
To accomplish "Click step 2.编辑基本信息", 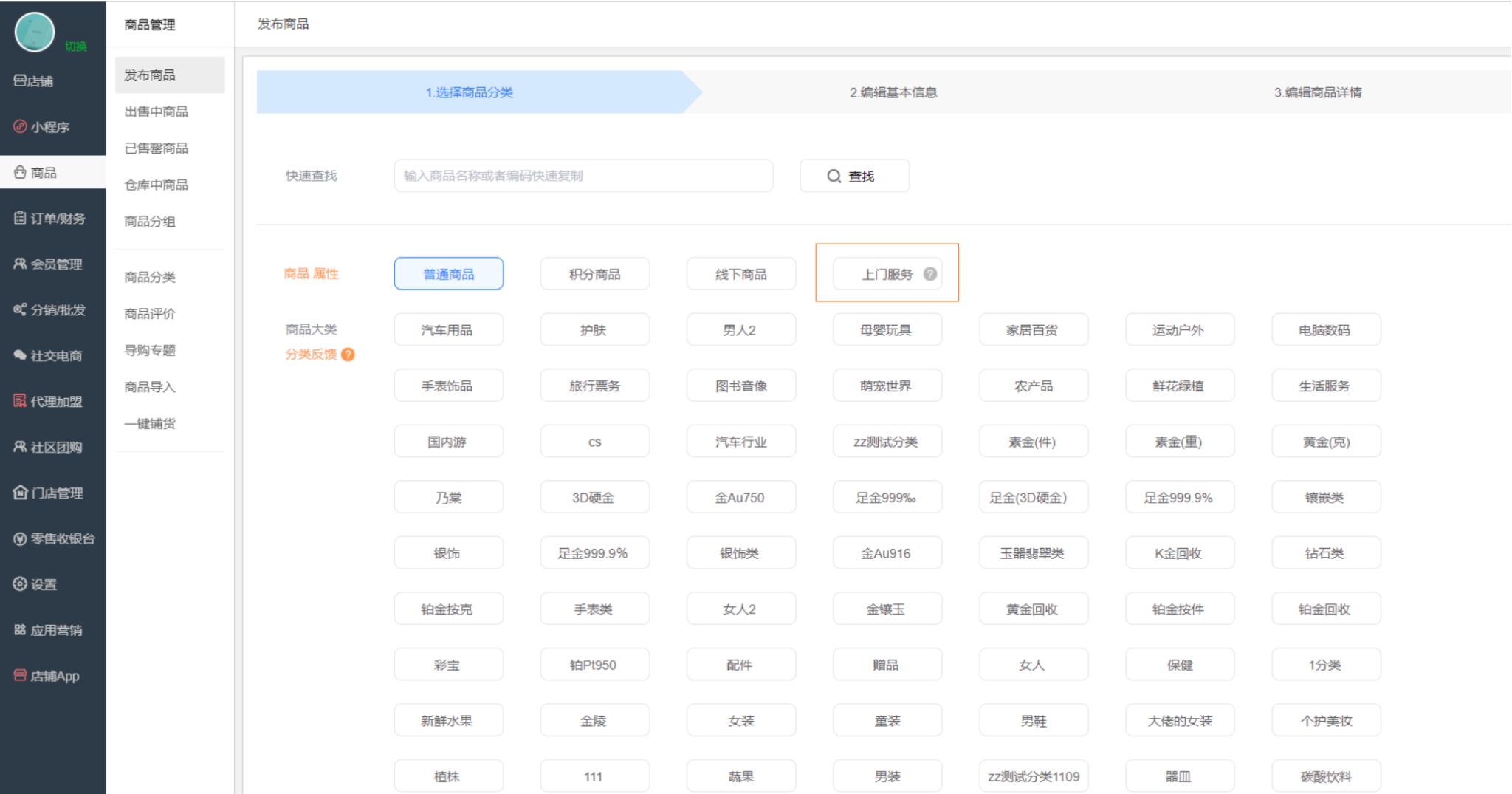I will (x=893, y=92).
